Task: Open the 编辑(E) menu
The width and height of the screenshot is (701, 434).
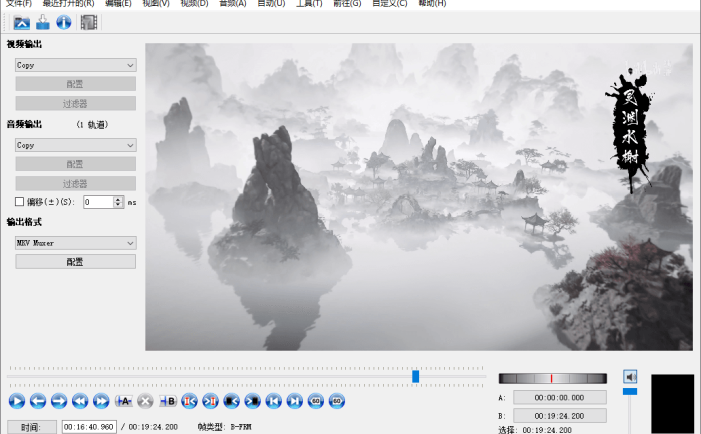Action: pyautogui.click(x=118, y=3)
